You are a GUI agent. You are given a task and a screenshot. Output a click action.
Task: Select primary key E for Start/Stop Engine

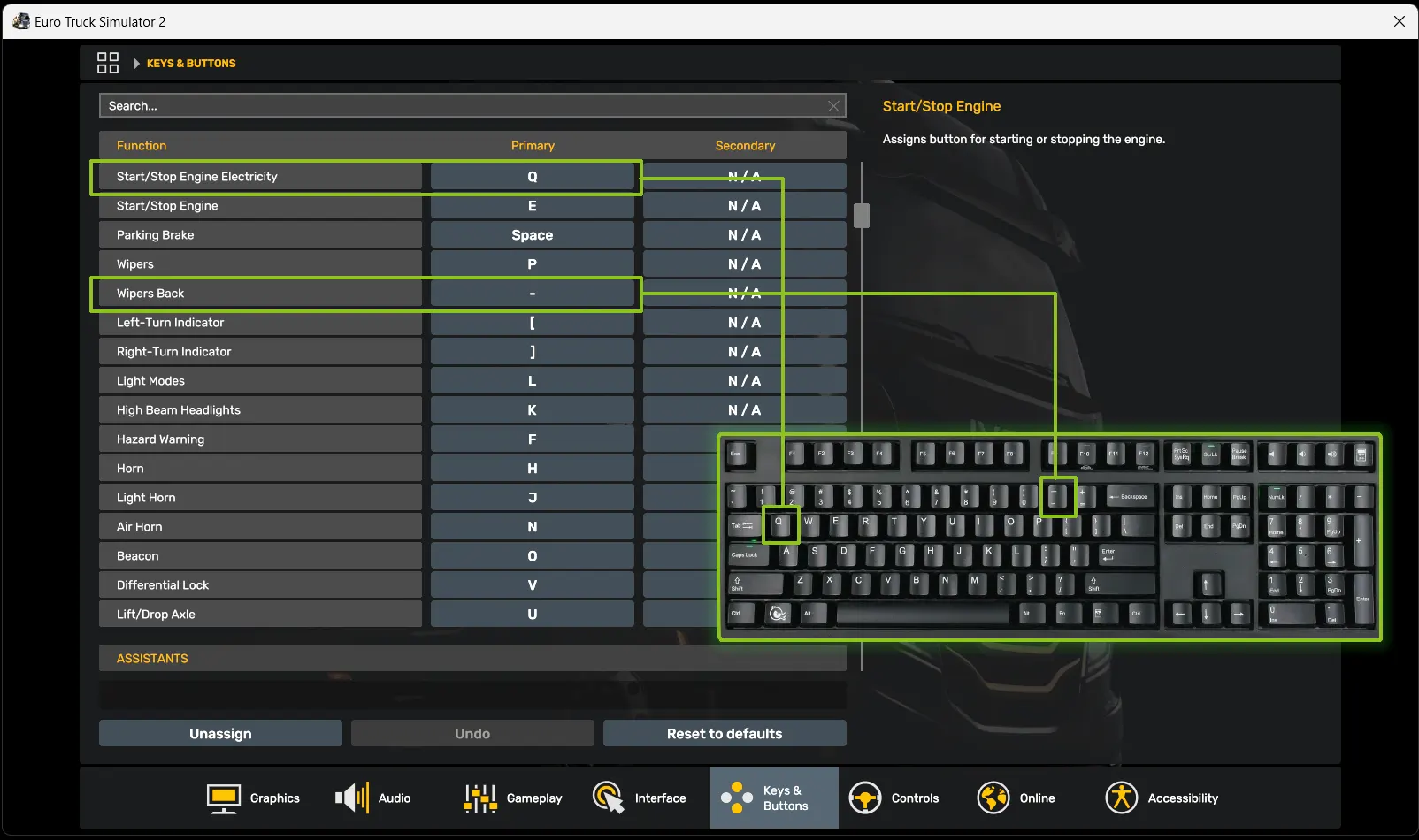tap(533, 206)
